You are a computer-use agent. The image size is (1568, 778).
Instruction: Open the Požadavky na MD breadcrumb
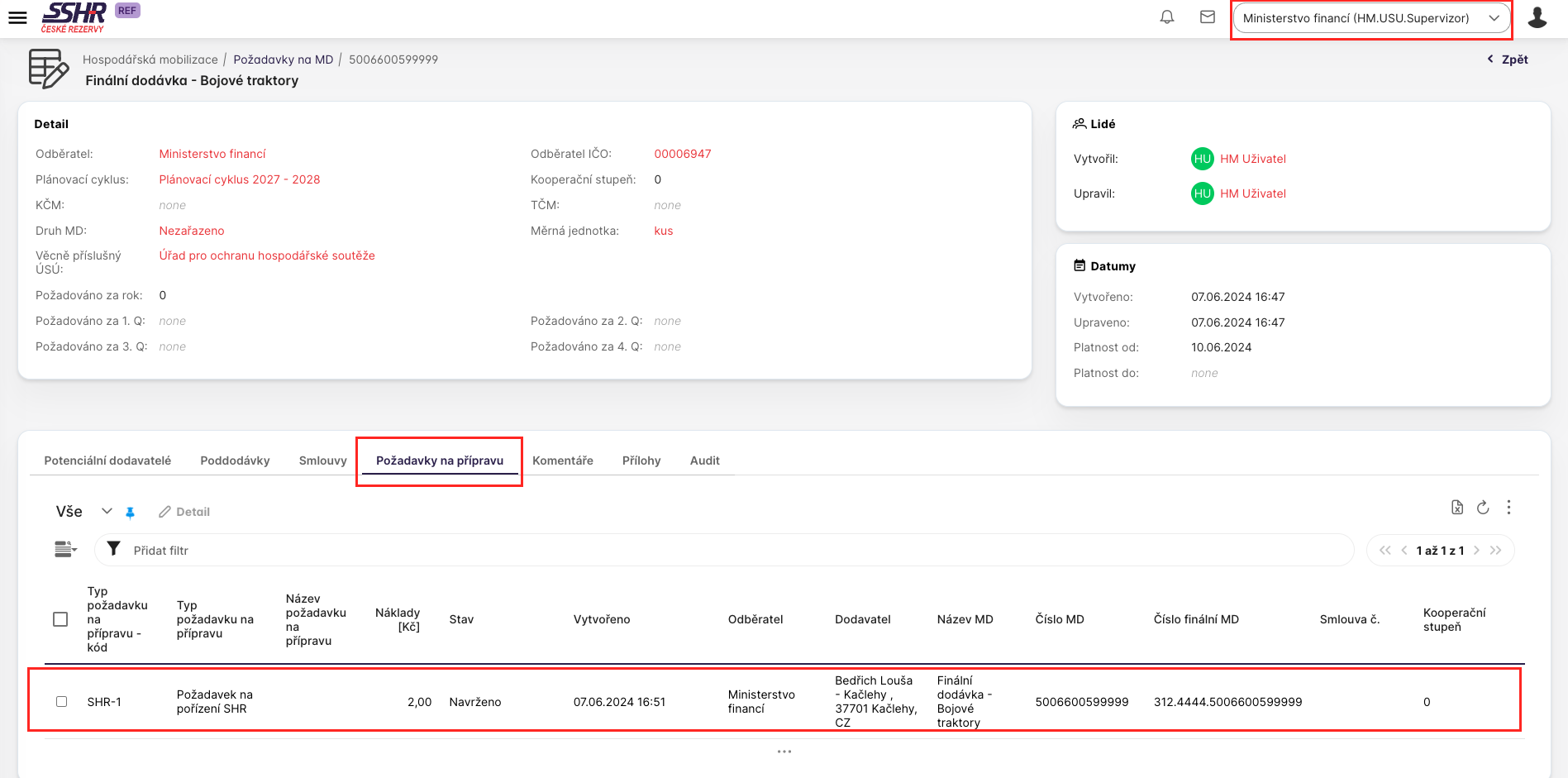[x=283, y=60]
